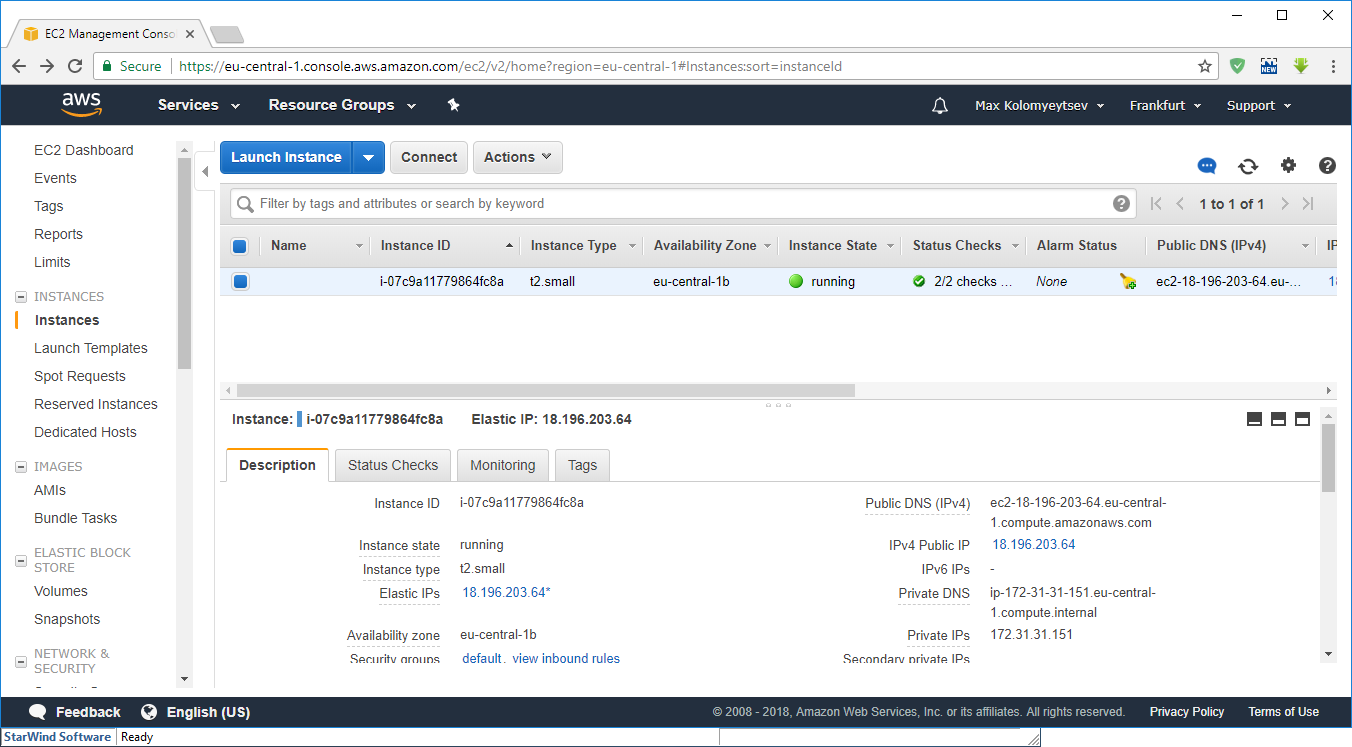The width and height of the screenshot is (1352, 747).
Task: Open the Frankfurt region selector
Action: (x=1166, y=105)
